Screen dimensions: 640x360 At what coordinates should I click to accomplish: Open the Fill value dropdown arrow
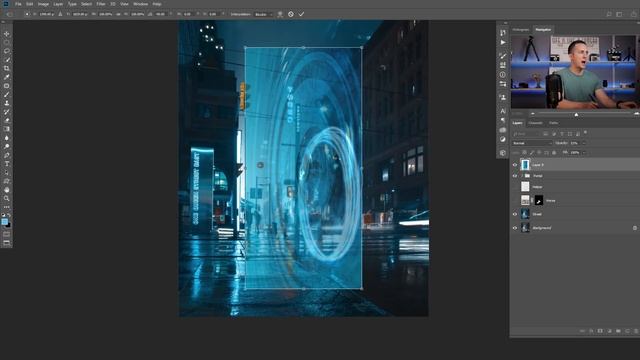click(584, 153)
